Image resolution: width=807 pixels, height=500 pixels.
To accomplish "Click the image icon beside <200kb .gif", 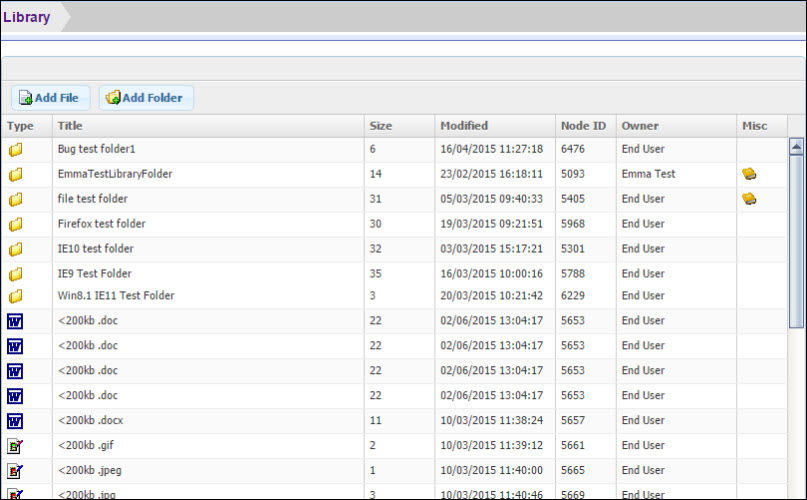I will click(x=15, y=446).
